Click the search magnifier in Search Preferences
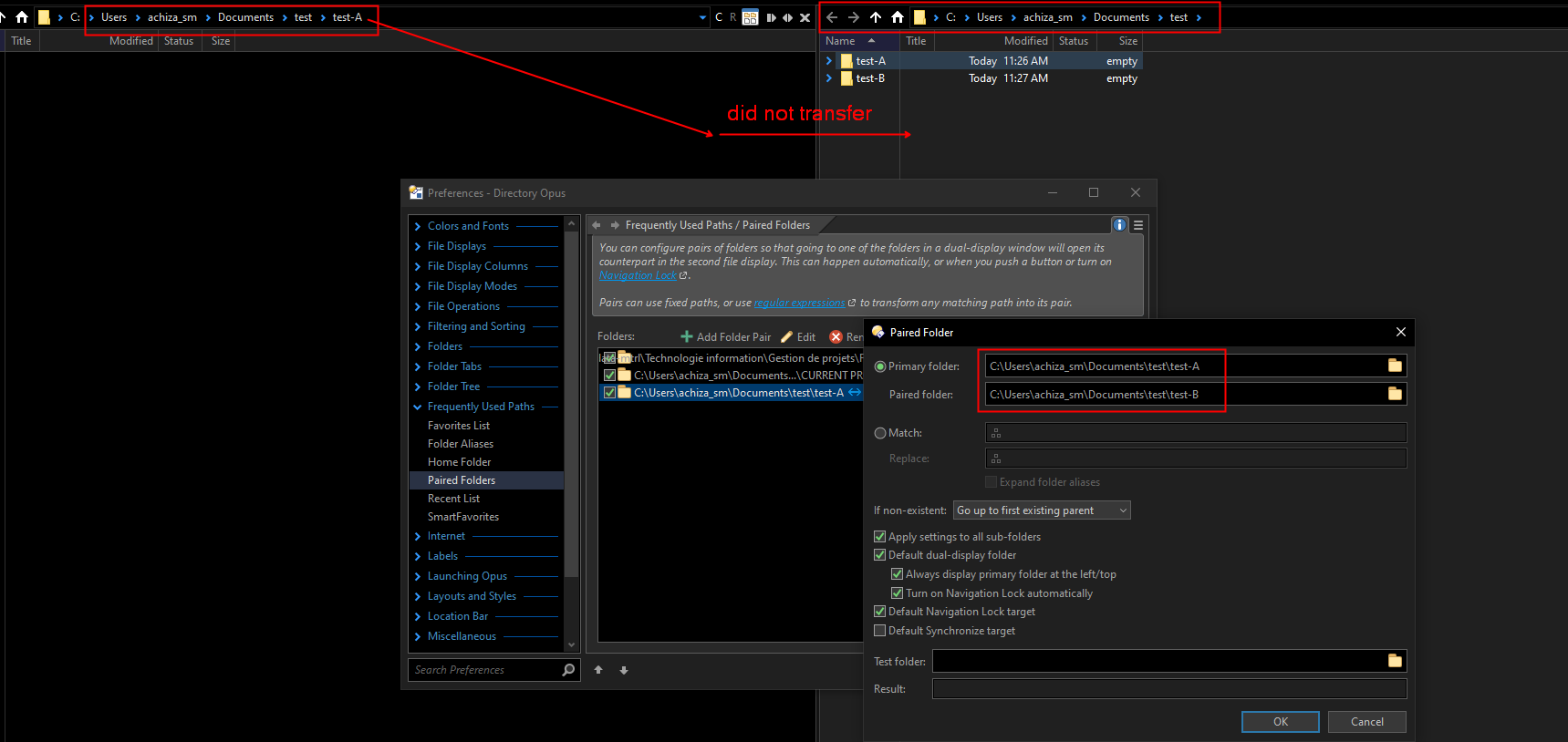 coord(568,670)
